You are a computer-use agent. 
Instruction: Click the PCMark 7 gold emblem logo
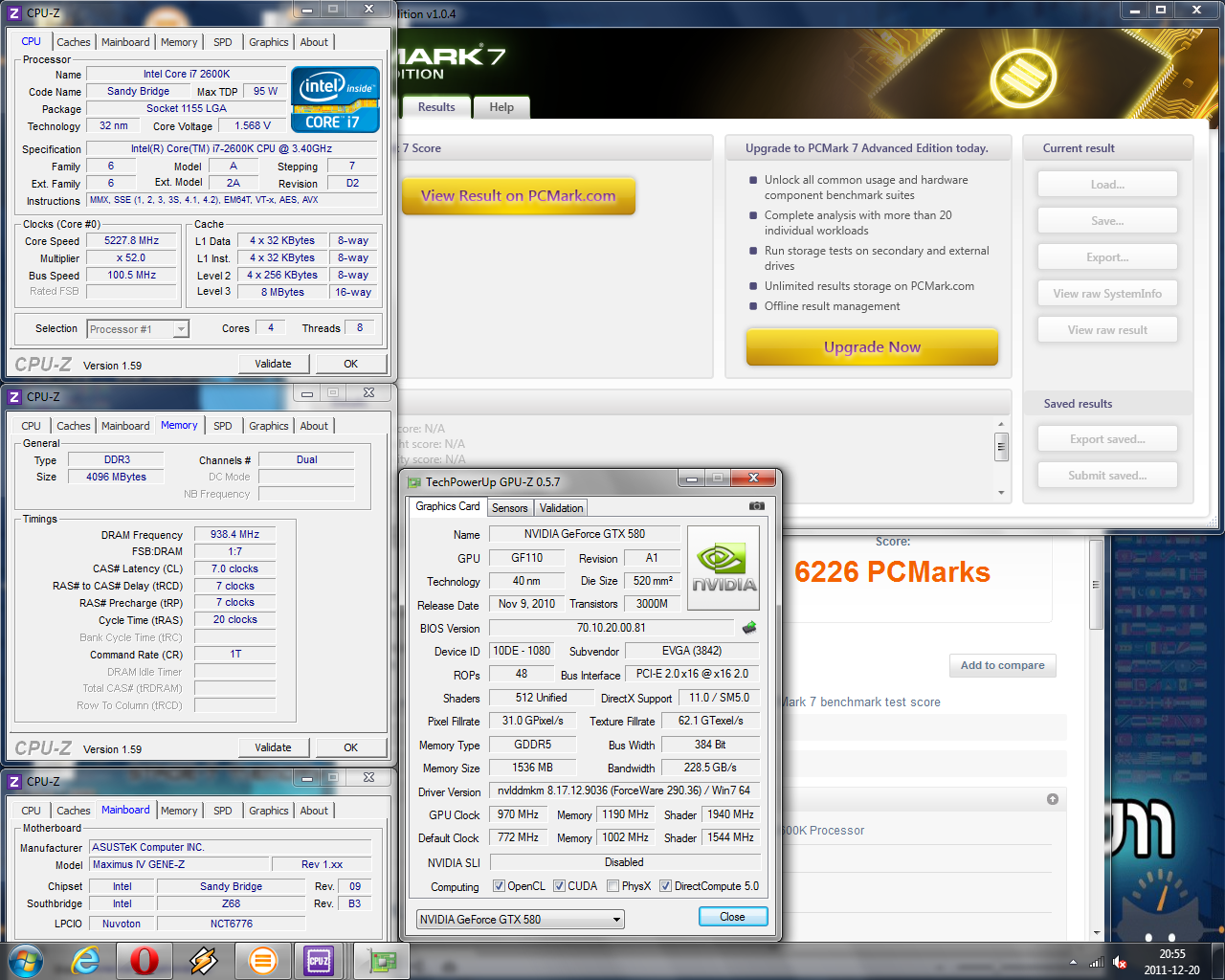pos(1023,77)
